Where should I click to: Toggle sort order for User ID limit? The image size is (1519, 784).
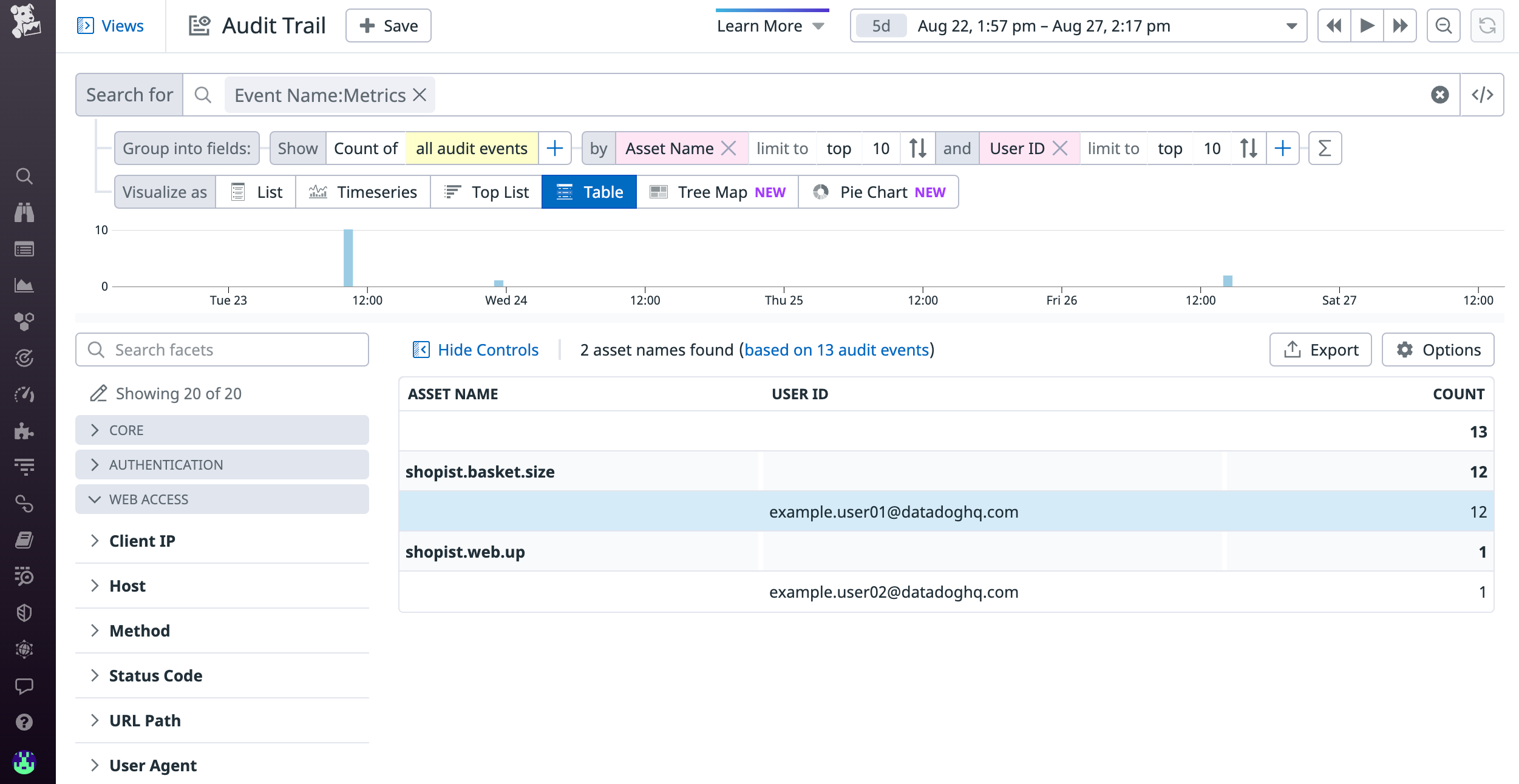coord(1248,148)
